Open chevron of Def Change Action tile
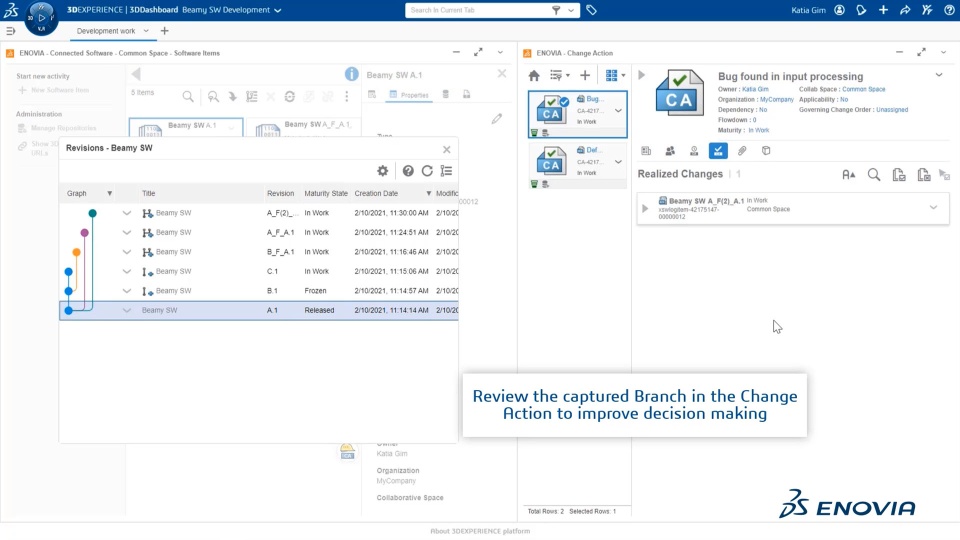Screen dimensions: 960x540 [x=618, y=162]
